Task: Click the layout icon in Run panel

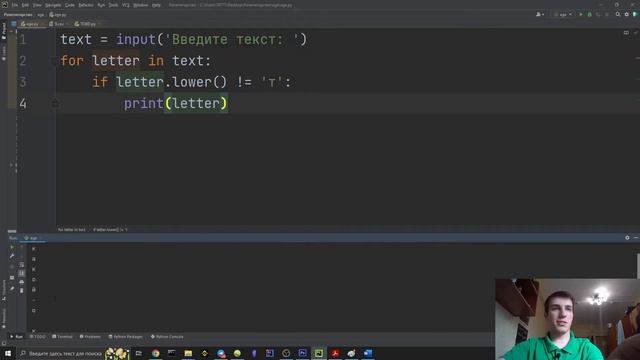Action: tap(12, 278)
